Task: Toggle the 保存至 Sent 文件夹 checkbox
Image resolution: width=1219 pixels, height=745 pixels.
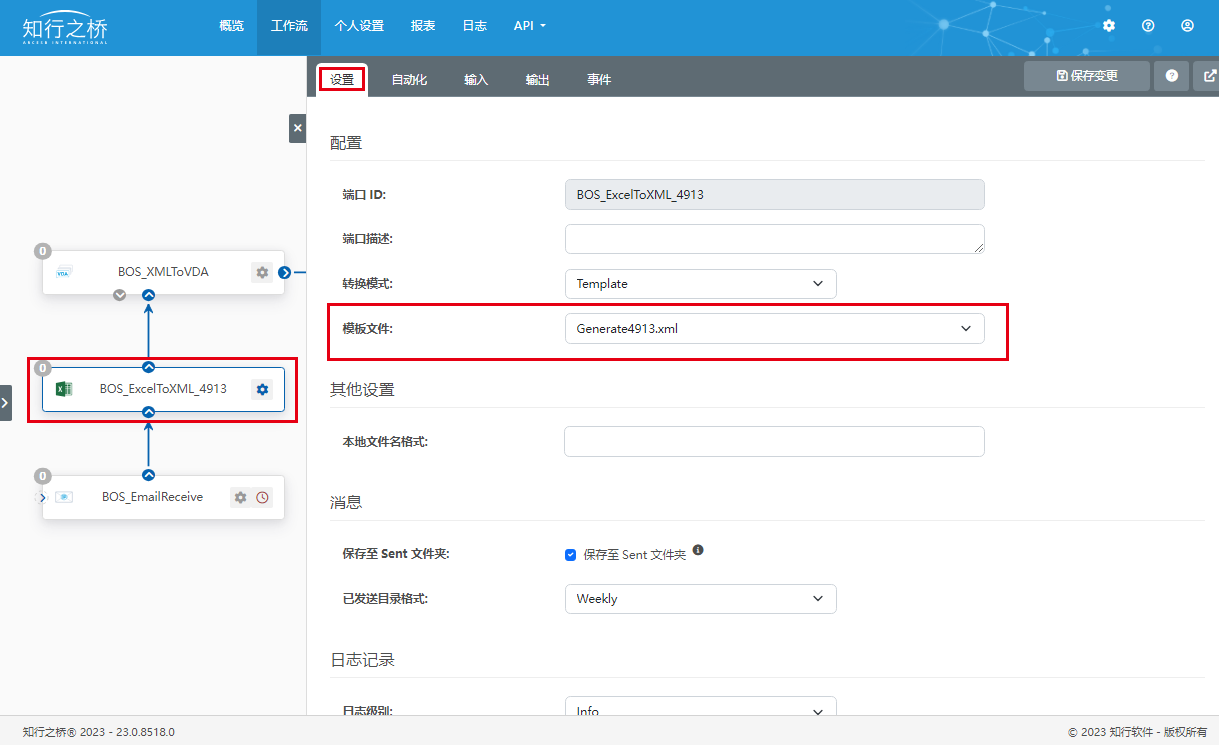Action: 571,554
